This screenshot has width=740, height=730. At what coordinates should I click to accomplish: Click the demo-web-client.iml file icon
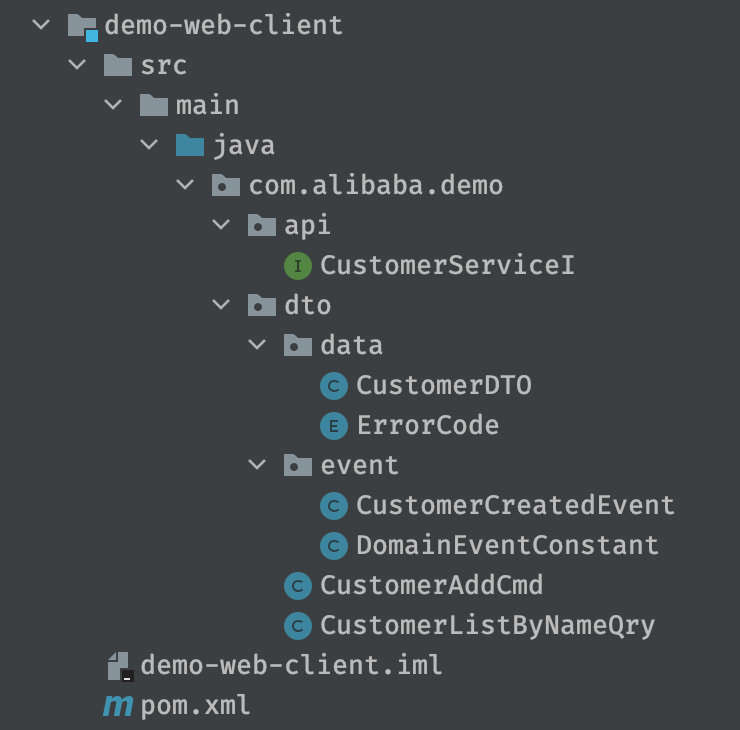120,666
